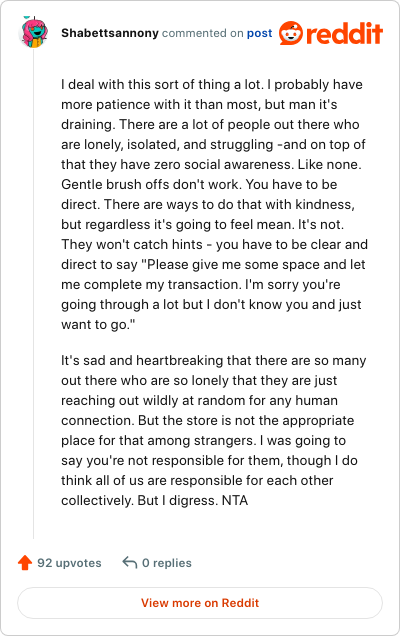Click the "NTA" verdict at comment end
400x636 pixels.
pos(235,500)
